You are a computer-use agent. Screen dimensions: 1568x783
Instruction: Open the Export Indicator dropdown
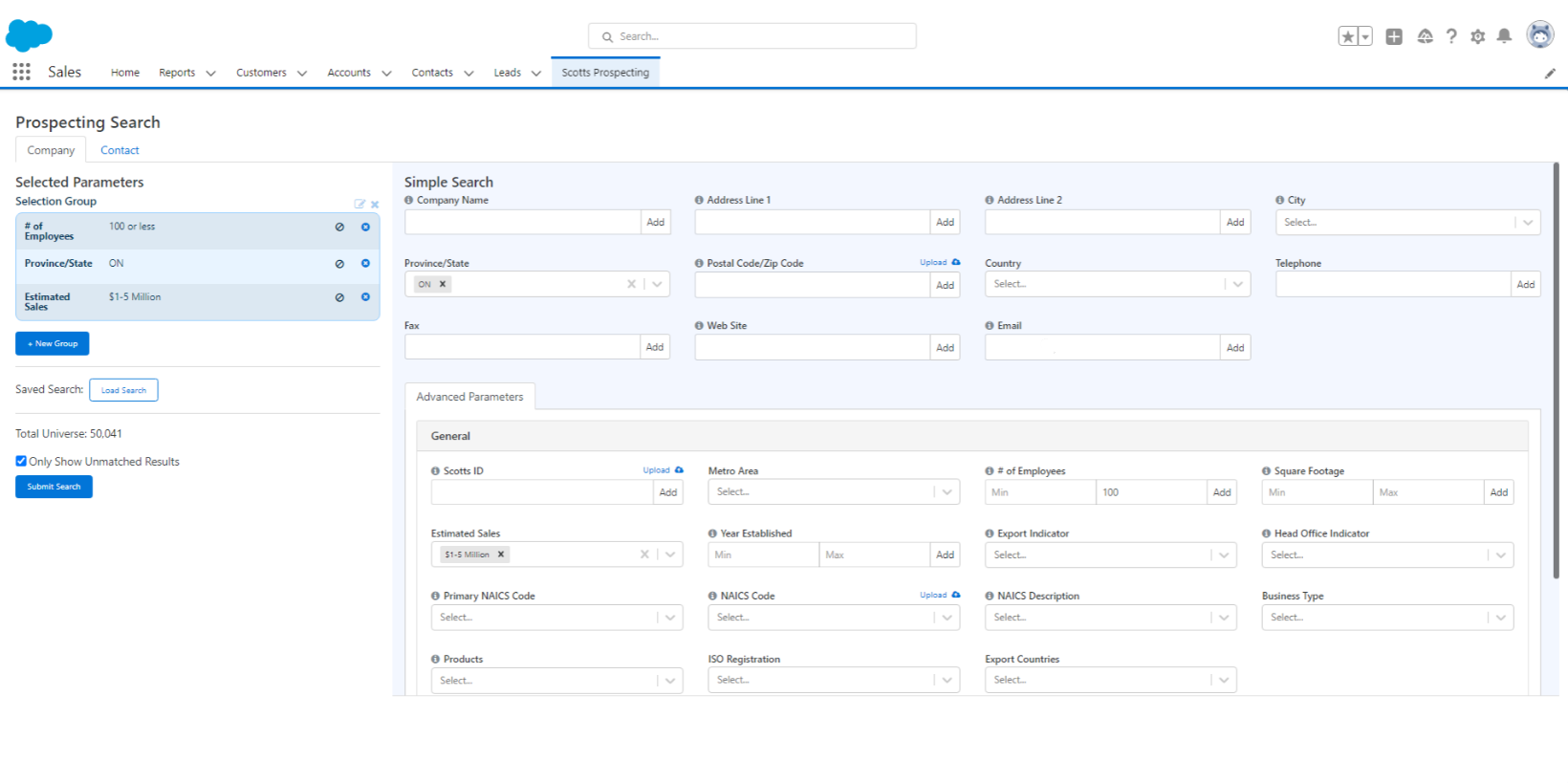pos(1111,555)
